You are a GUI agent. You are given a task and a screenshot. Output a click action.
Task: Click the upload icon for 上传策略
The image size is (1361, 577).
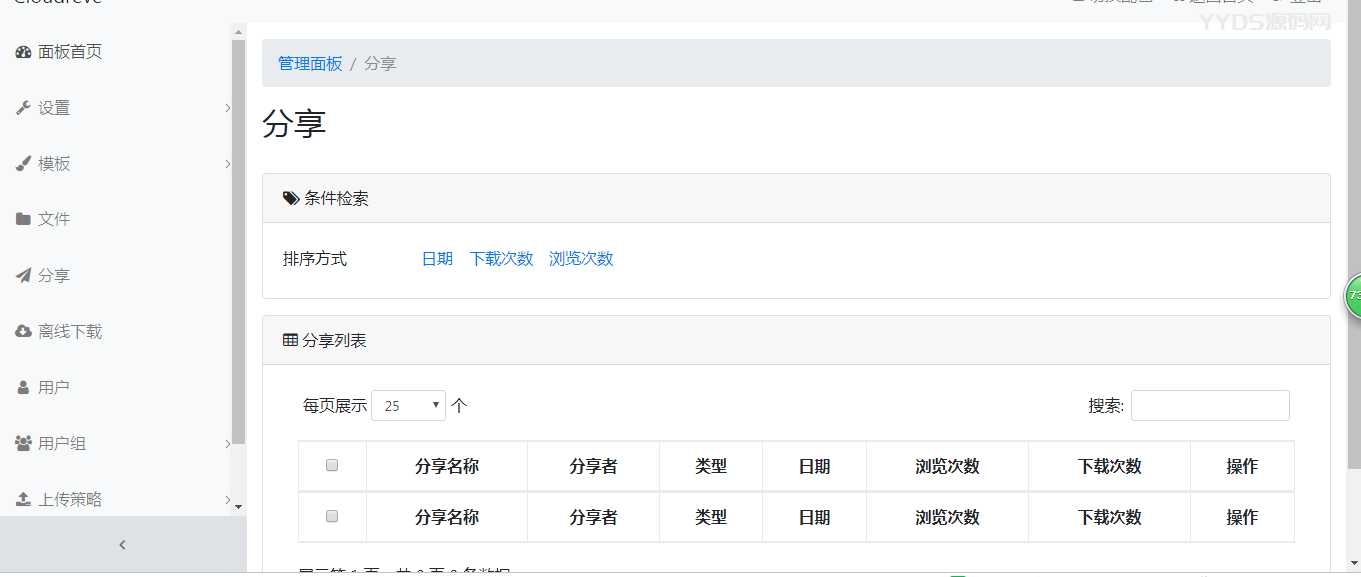tap(24, 499)
